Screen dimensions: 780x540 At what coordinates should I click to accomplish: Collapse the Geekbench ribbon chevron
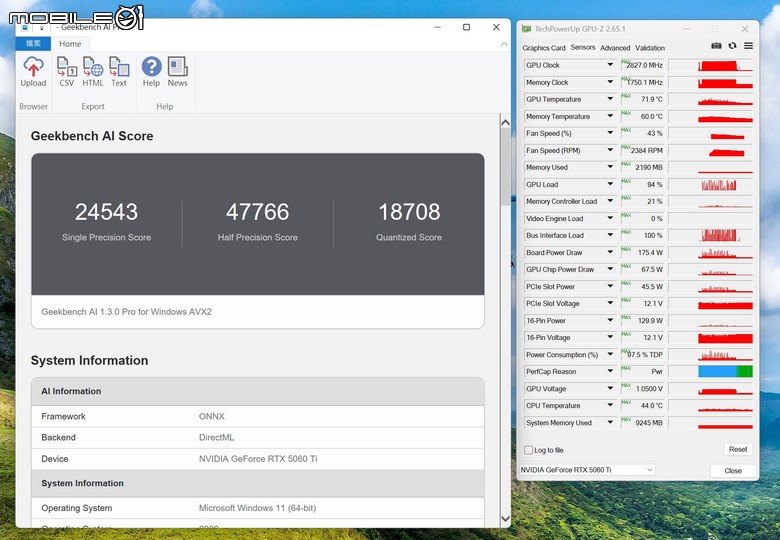point(504,44)
